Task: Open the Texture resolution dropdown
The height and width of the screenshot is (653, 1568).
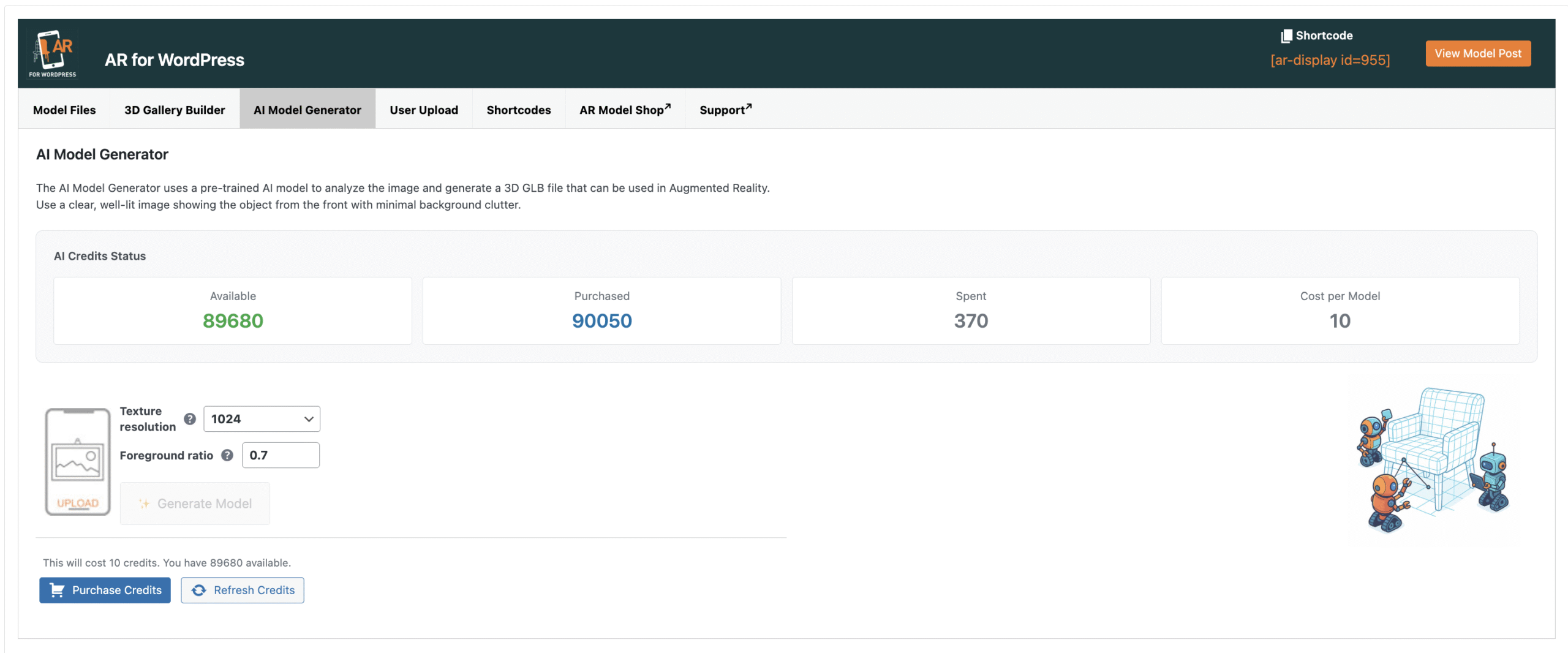Action: pyautogui.click(x=262, y=419)
